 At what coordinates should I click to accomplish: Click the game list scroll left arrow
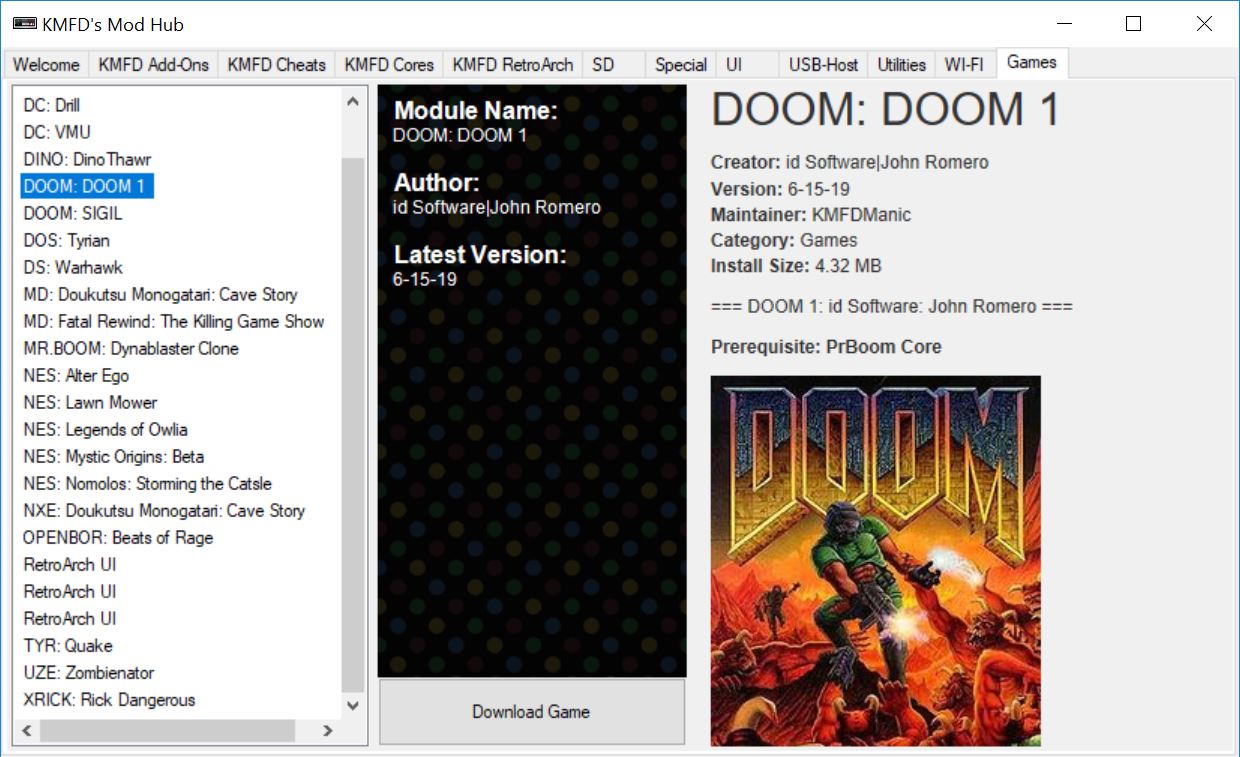pyautogui.click(x=28, y=731)
